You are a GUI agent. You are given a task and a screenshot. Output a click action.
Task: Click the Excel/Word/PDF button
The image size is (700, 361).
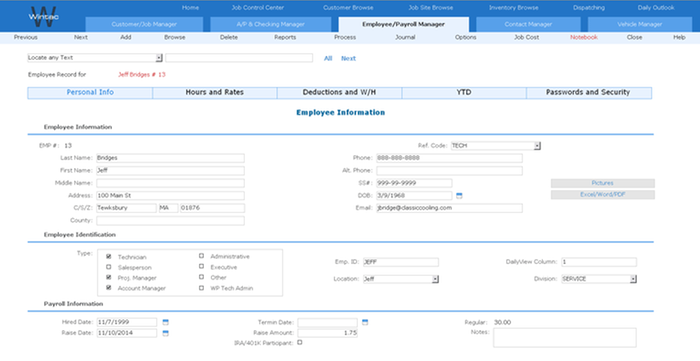[x=603, y=195]
